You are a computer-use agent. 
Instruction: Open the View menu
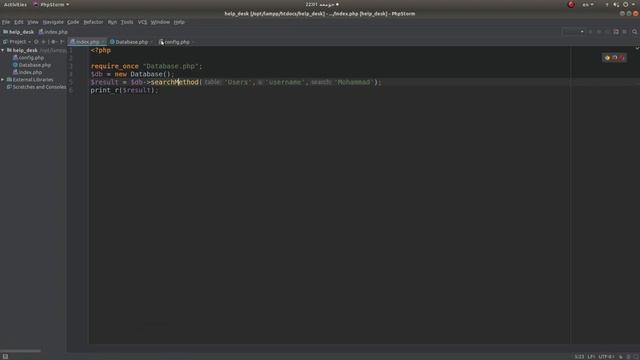click(33, 22)
